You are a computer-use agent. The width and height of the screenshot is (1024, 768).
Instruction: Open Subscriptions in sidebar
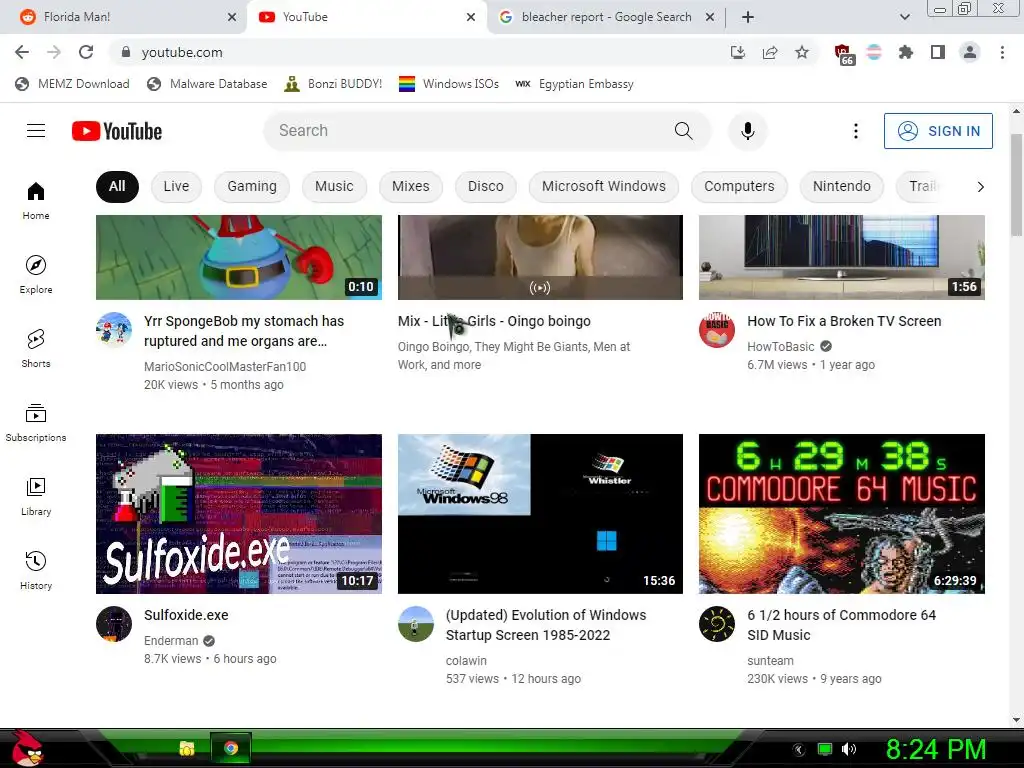coord(36,423)
